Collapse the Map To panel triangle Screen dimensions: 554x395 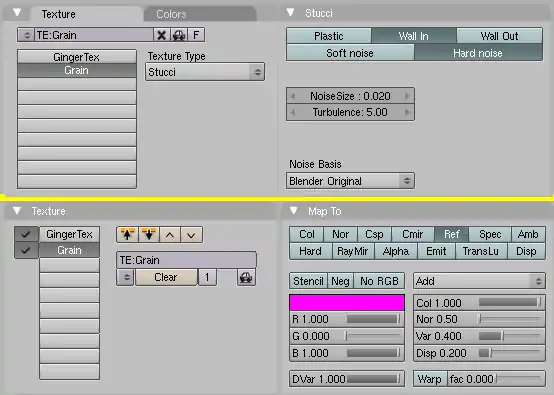[294, 211]
